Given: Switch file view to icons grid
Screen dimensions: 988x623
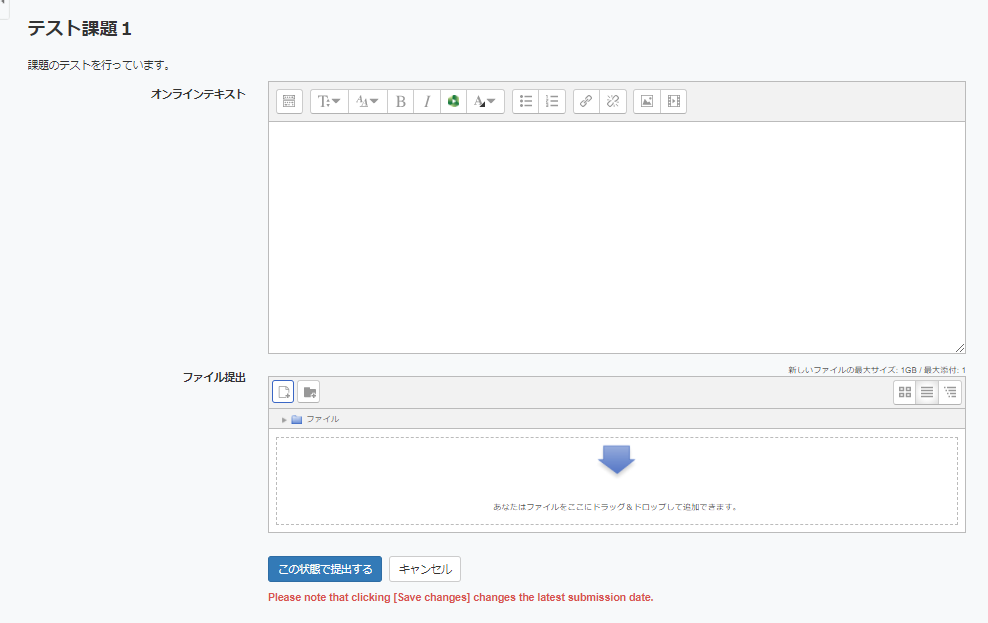Looking at the screenshot, I should 905,392.
